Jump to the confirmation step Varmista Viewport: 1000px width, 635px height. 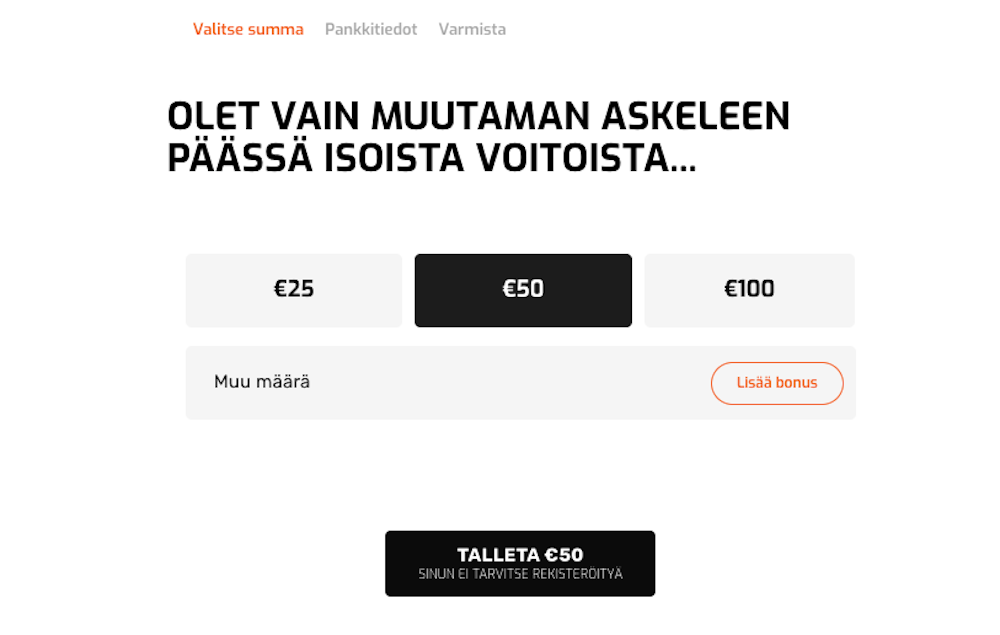coord(471,29)
